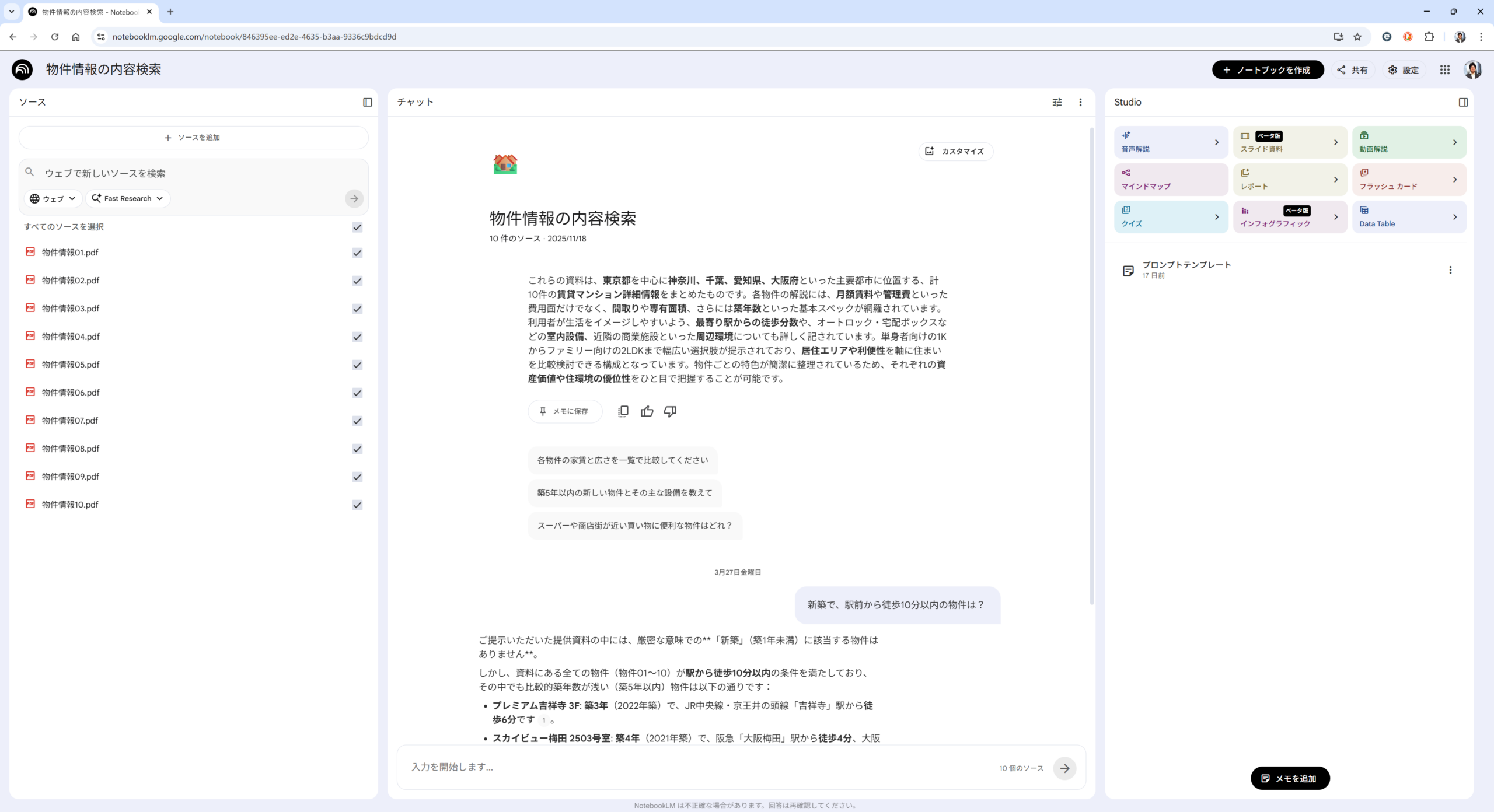Open chat settings tune icon
This screenshot has height=812, width=1494.
tap(1057, 102)
